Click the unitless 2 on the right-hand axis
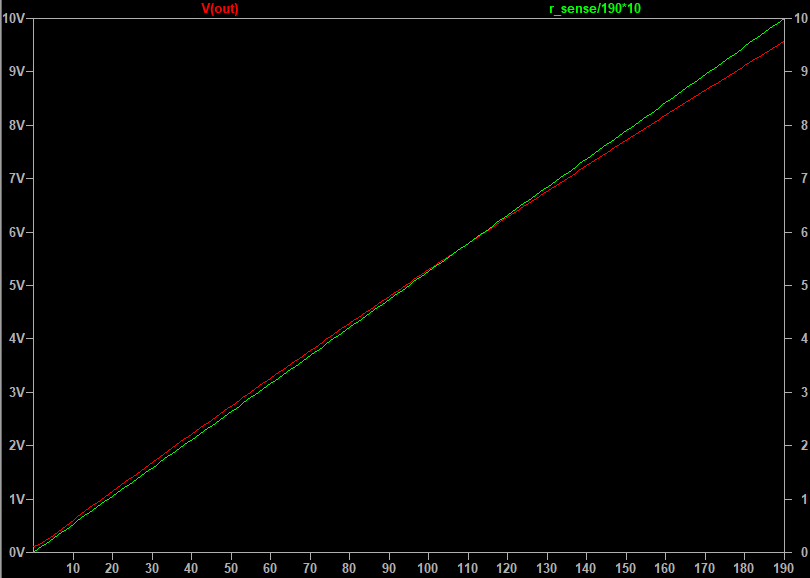The width and height of the screenshot is (810, 578). pos(804,446)
